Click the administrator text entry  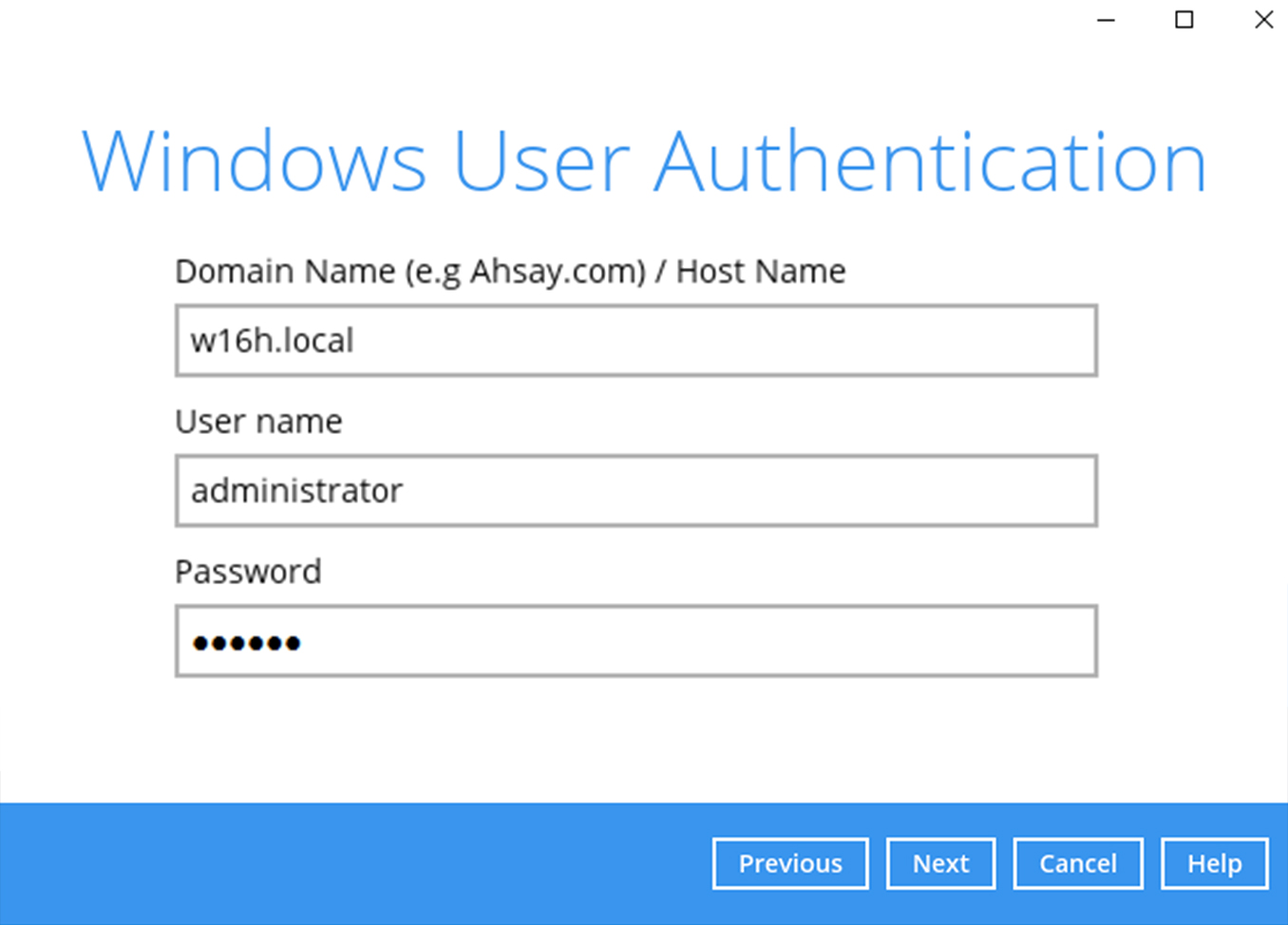[x=297, y=491]
